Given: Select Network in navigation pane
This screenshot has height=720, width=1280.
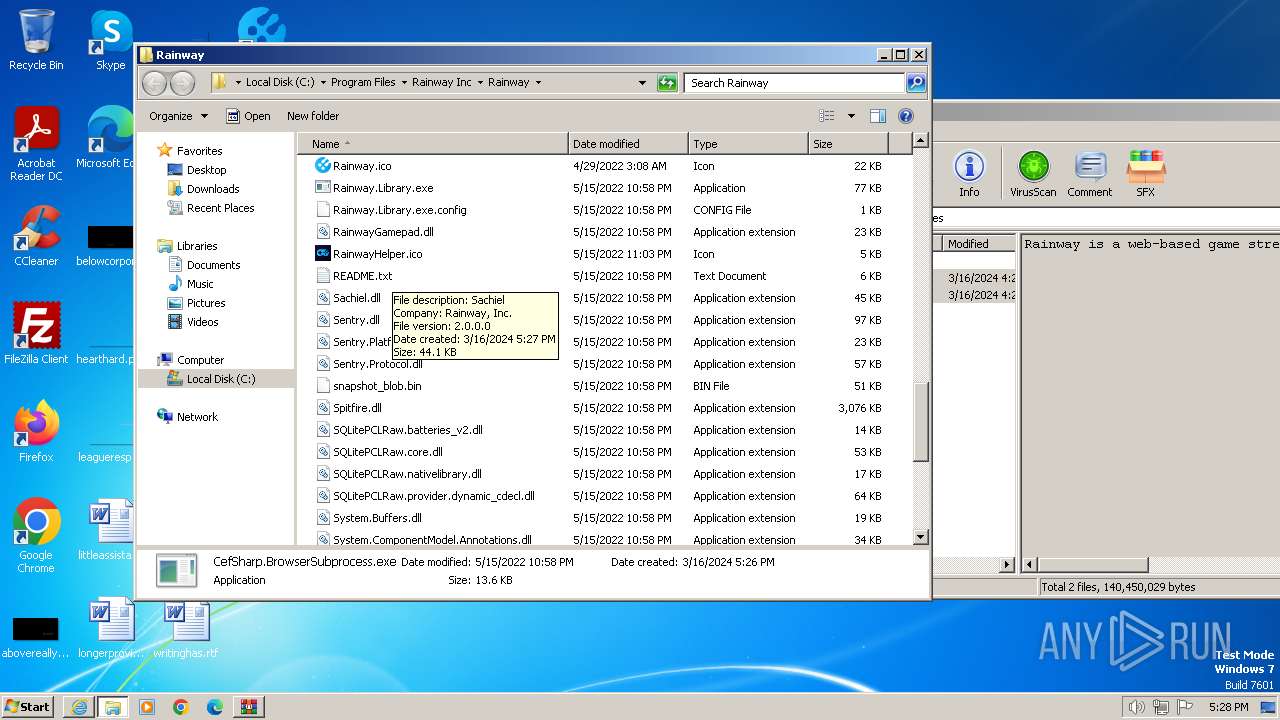Looking at the screenshot, I should coord(197,417).
